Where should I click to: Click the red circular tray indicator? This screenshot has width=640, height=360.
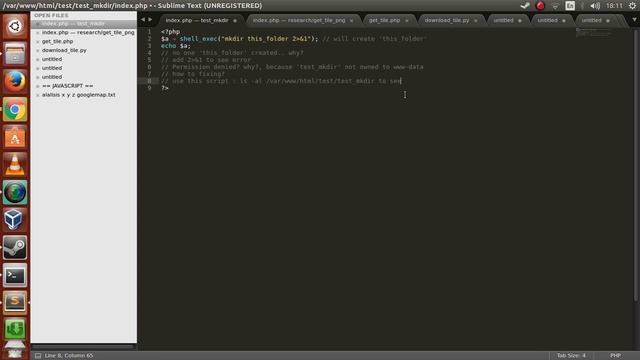click(540, 6)
